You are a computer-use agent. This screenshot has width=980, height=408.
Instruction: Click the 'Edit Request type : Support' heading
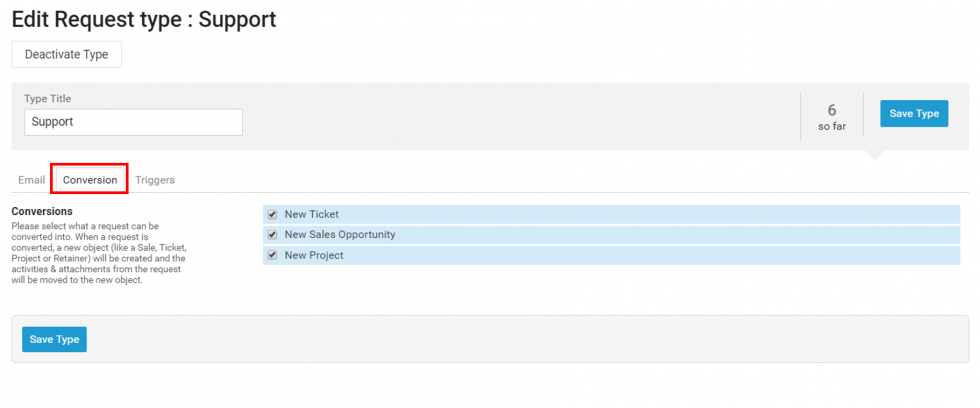click(144, 19)
